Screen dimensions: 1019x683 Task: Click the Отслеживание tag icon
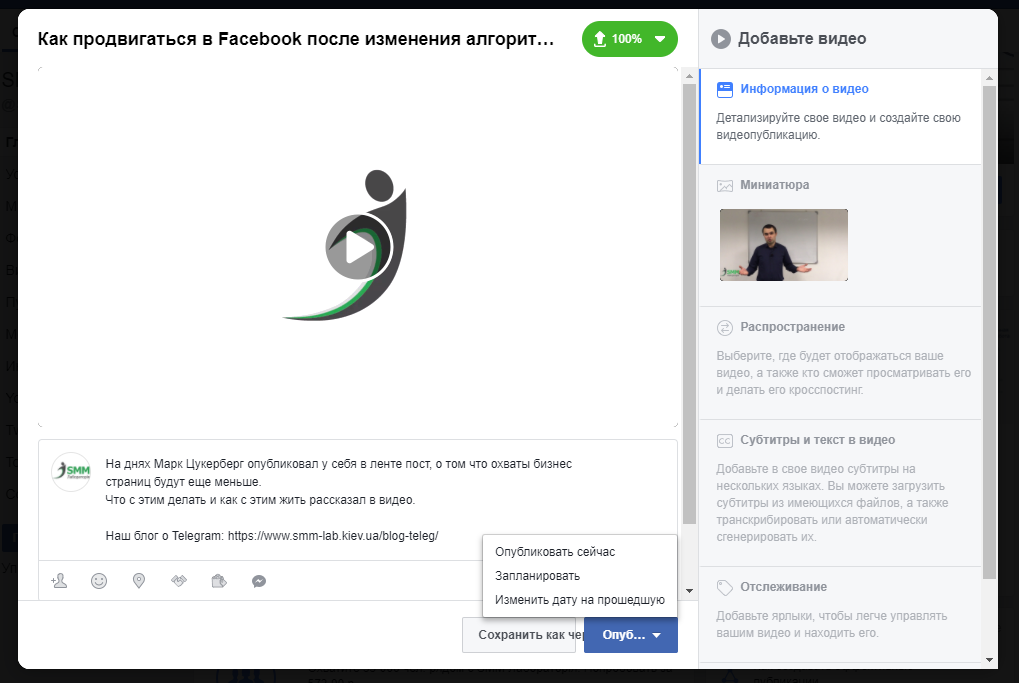(725, 587)
